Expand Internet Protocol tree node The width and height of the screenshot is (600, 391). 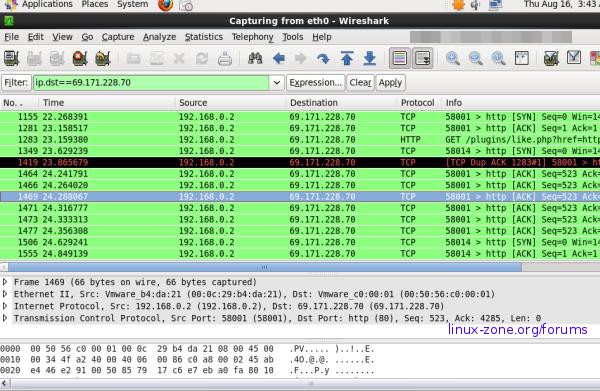pos(5,306)
